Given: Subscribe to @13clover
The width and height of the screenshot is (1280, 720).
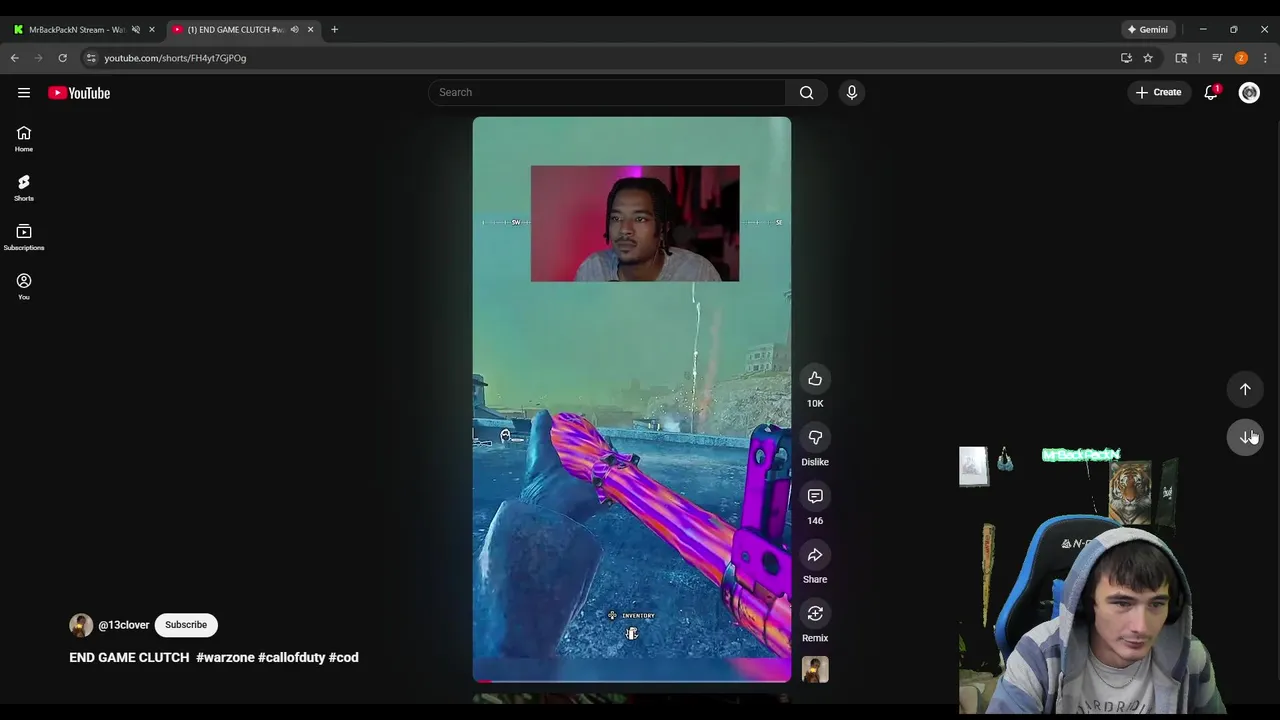Looking at the screenshot, I should click(186, 625).
